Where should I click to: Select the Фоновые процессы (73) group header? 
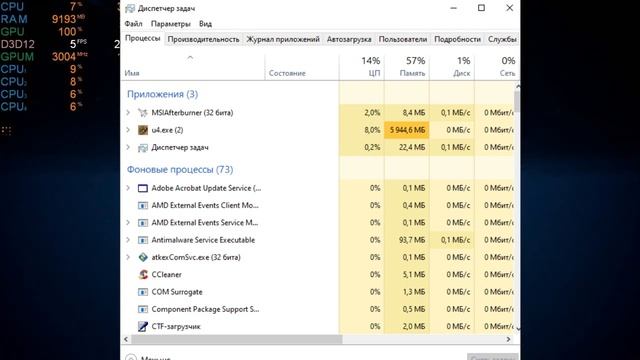click(x=180, y=169)
